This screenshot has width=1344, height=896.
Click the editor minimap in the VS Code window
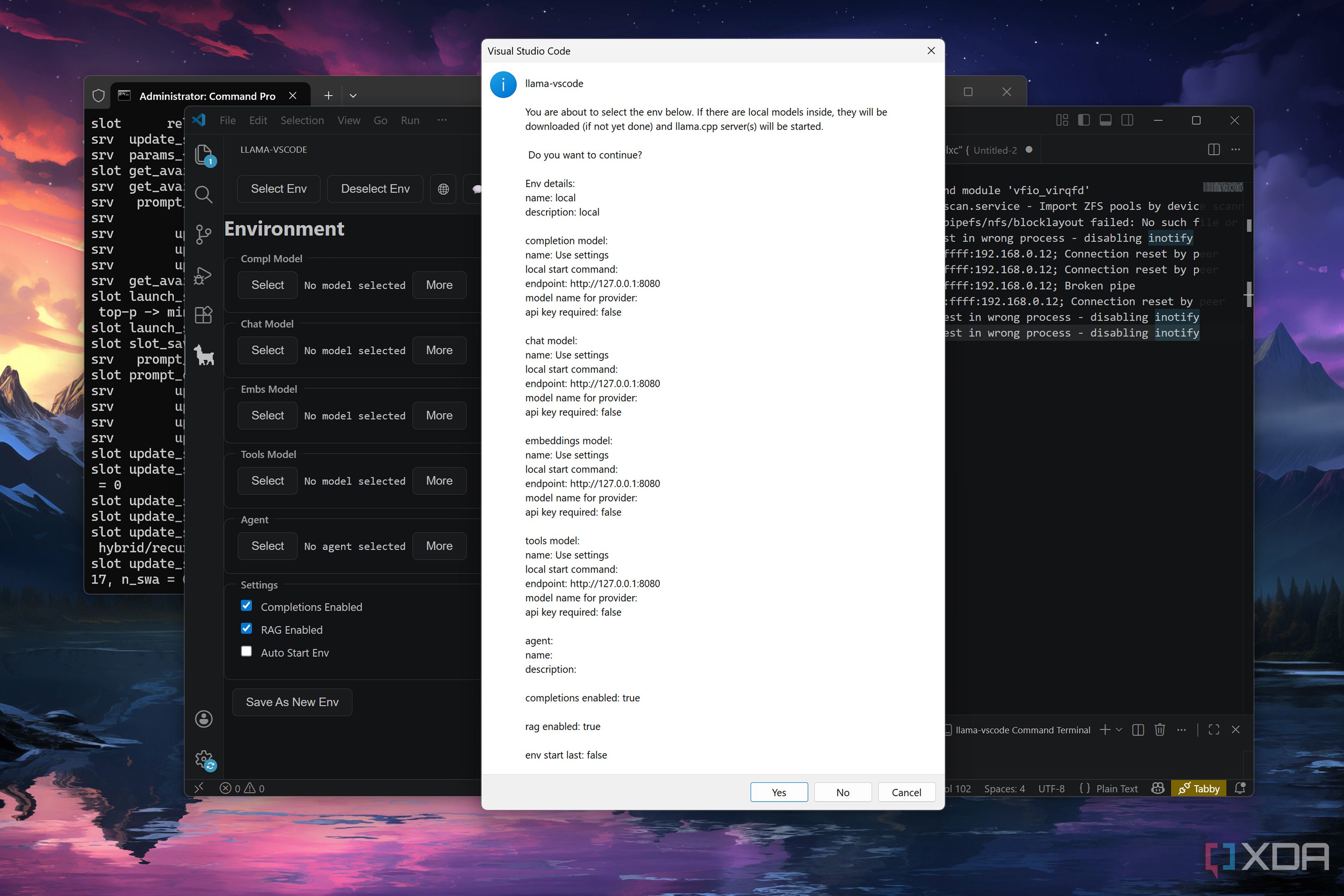1222,187
